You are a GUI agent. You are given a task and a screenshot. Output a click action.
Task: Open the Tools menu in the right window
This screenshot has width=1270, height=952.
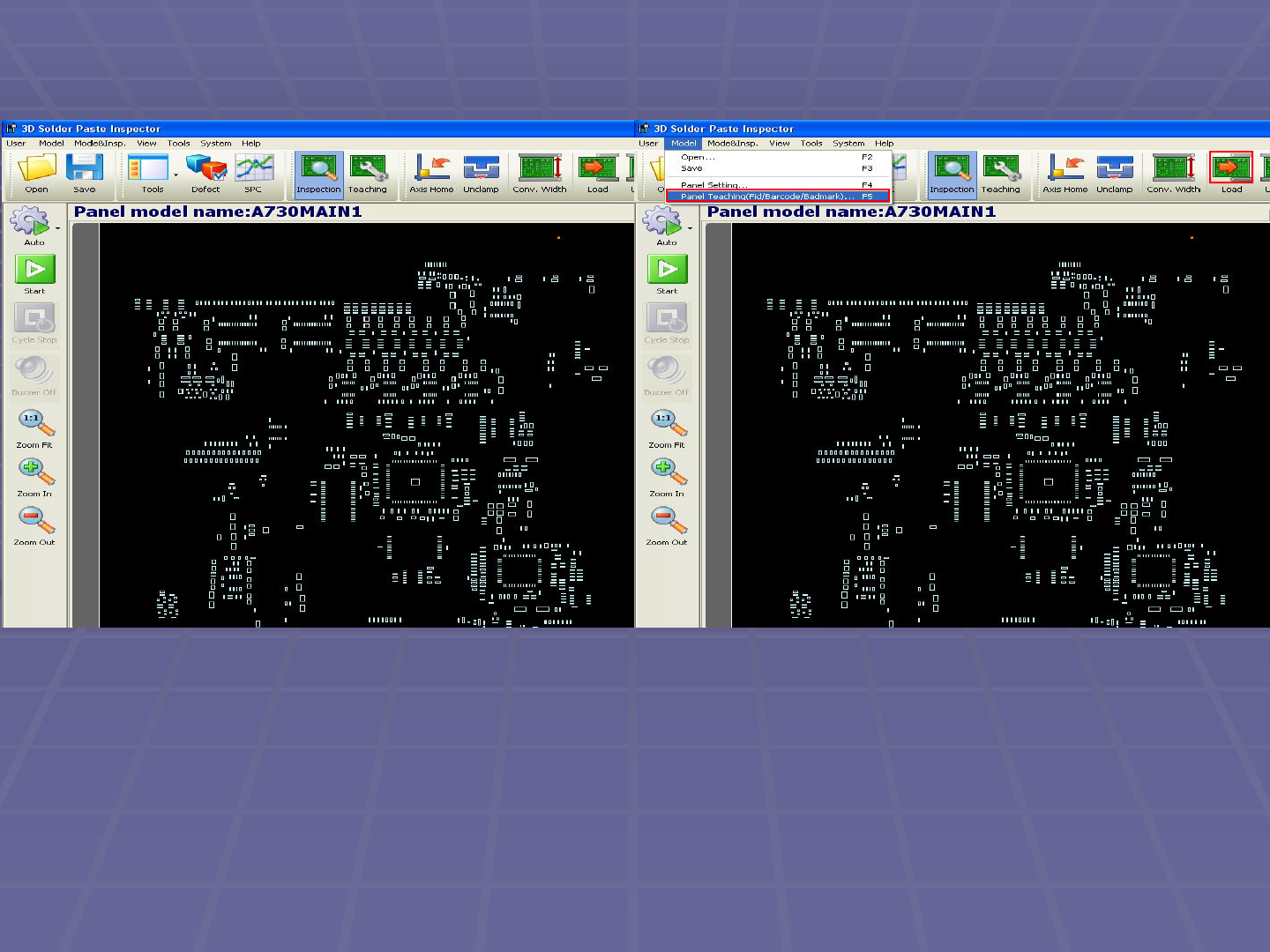click(x=812, y=143)
